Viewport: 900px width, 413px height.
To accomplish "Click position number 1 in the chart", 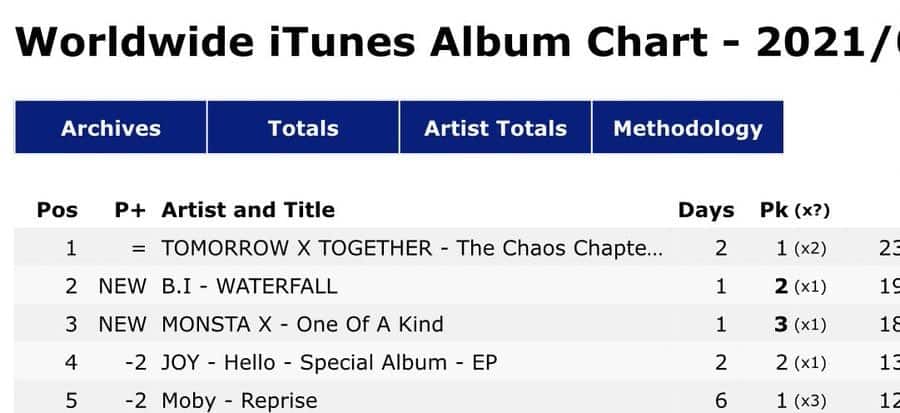I will 71,248.
